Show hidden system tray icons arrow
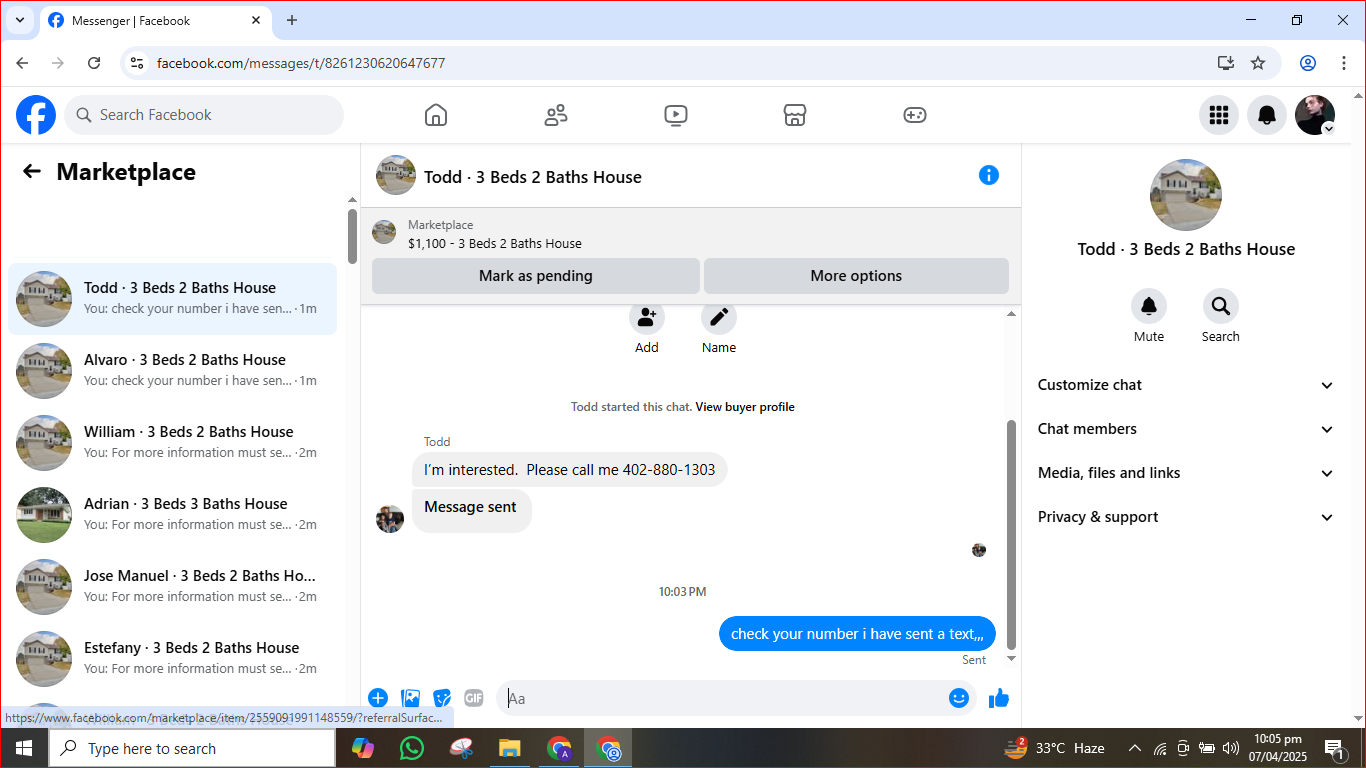This screenshot has height=768, width=1366. [x=1135, y=748]
